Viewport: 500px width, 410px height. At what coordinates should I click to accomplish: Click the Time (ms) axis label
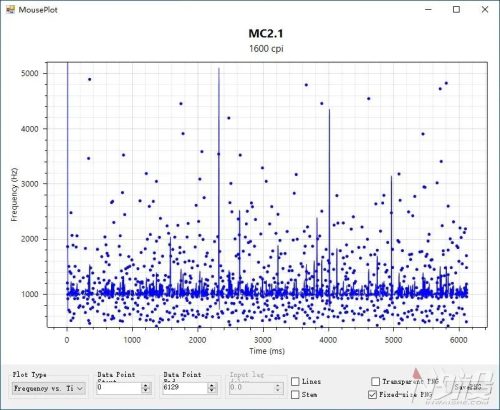(x=267, y=351)
